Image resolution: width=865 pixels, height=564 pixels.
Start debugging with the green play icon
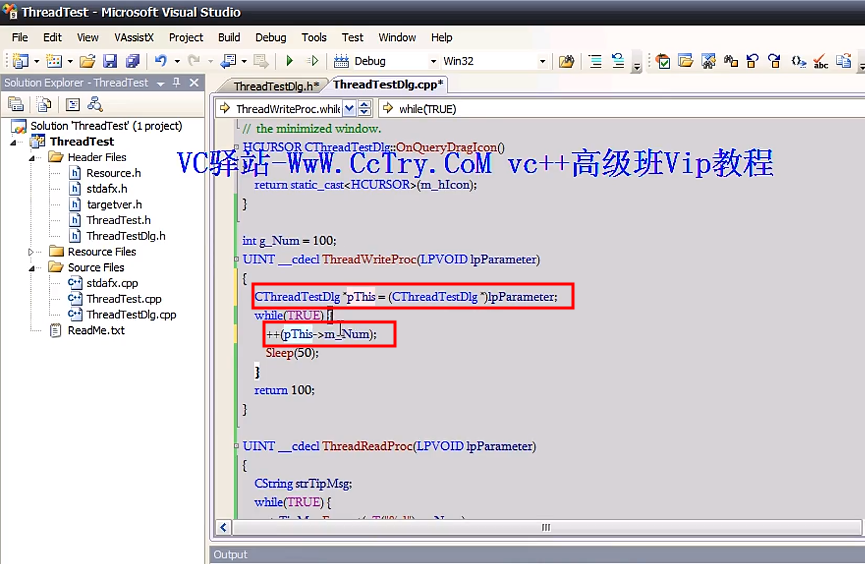pyautogui.click(x=290, y=61)
